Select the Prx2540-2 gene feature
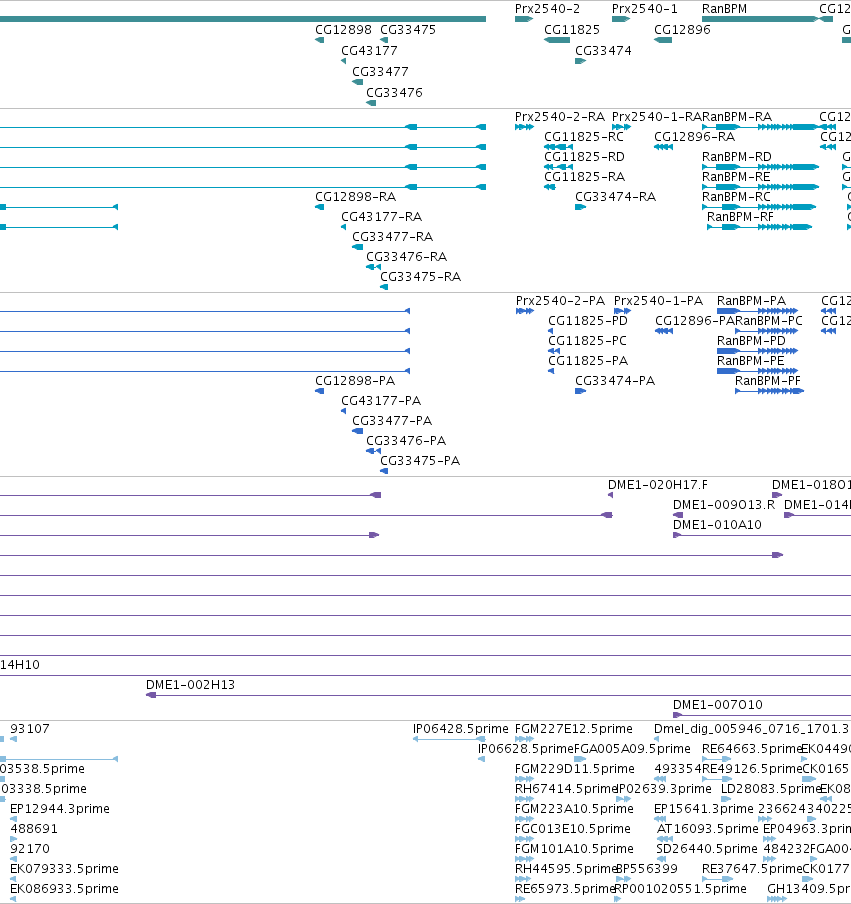The image size is (851, 904). [524, 19]
